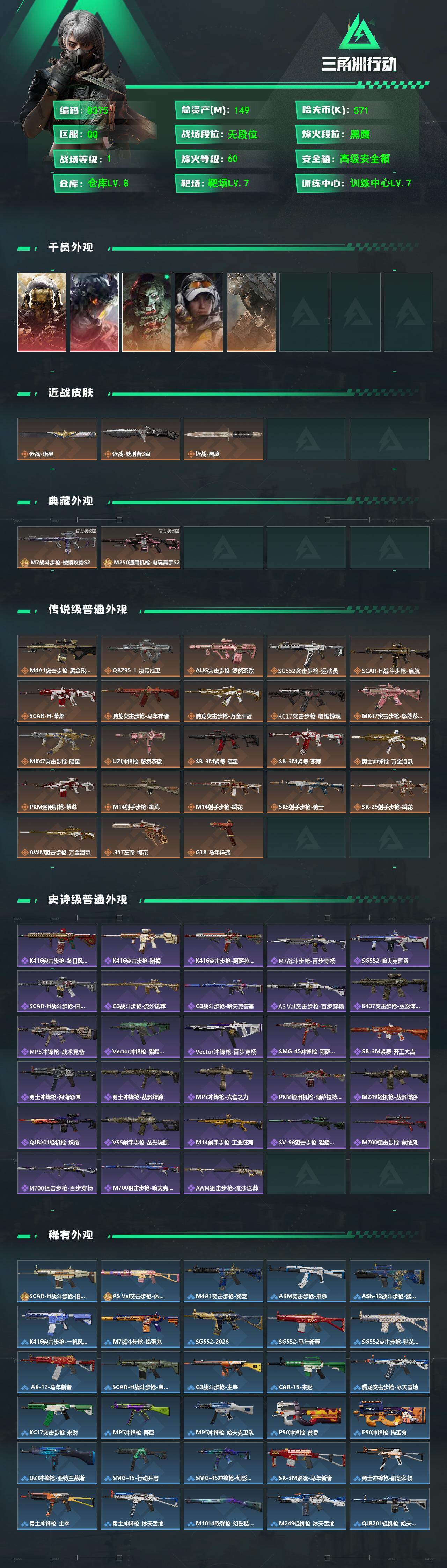
Task: Select the Vector冲锋枪-百步穿杨 epic skin
Action: (223, 1037)
